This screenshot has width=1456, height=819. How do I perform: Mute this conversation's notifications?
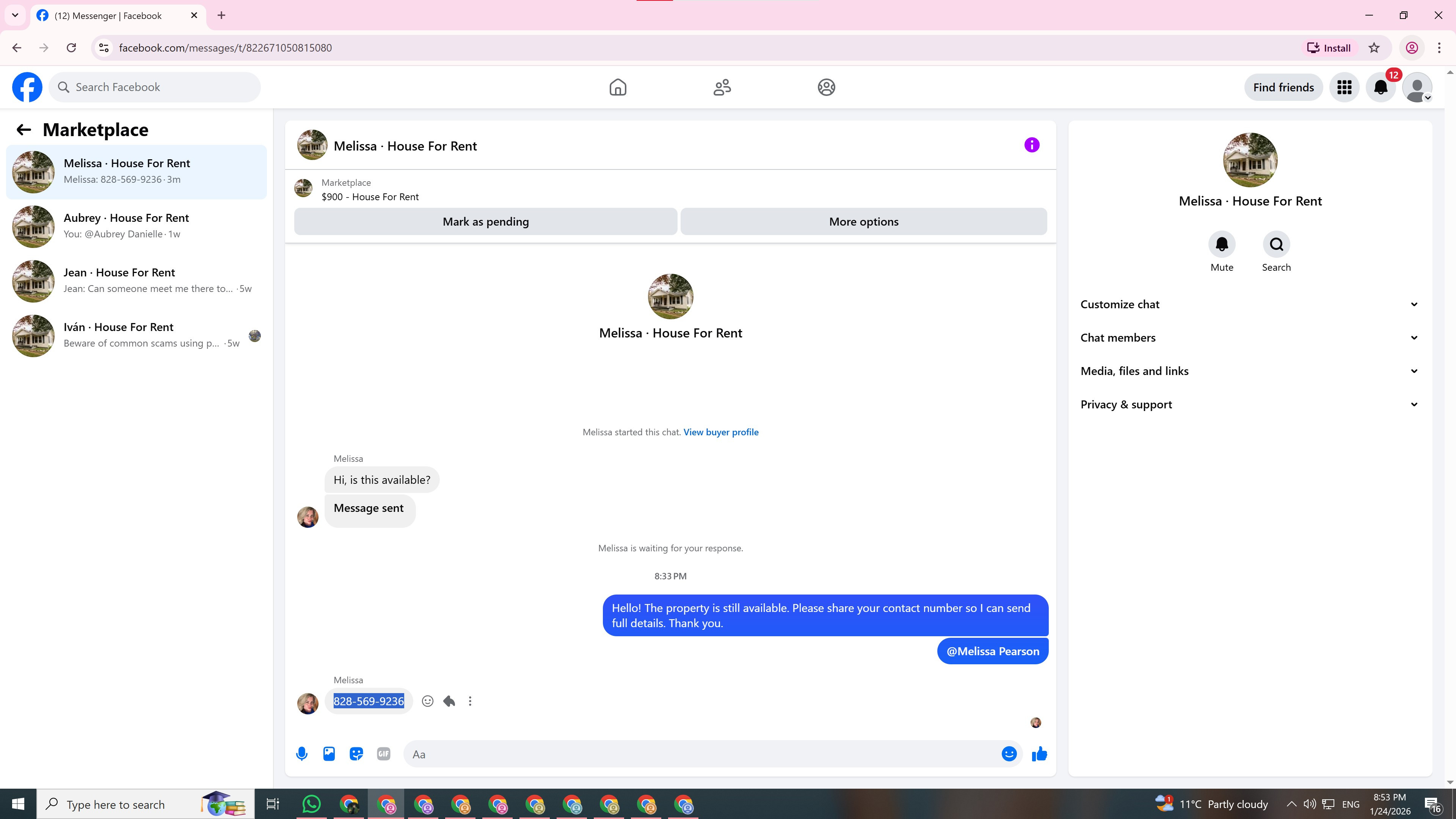pos(1221,244)
